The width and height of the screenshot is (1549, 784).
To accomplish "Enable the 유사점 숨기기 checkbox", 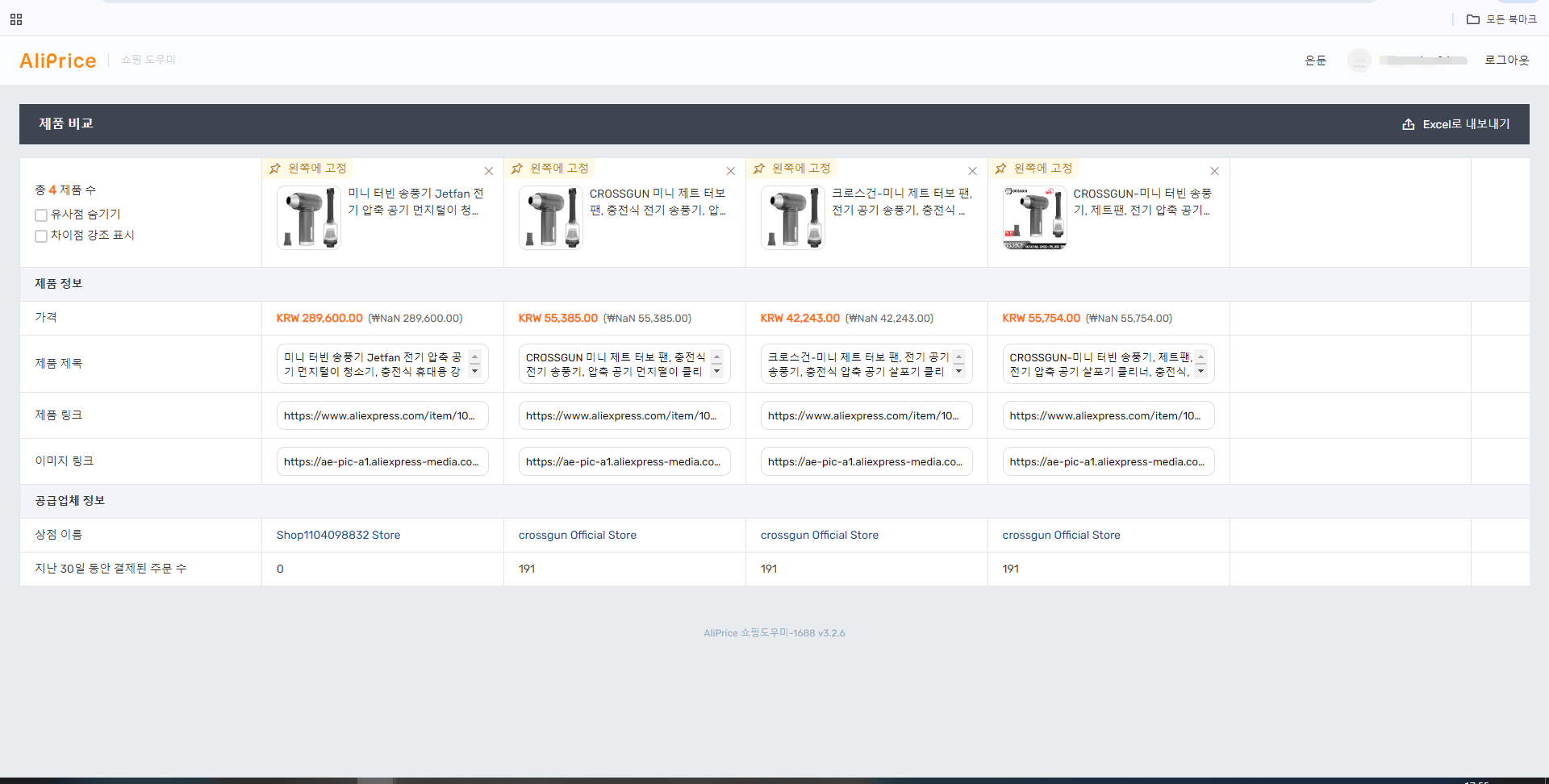I will tap(41, 215).
